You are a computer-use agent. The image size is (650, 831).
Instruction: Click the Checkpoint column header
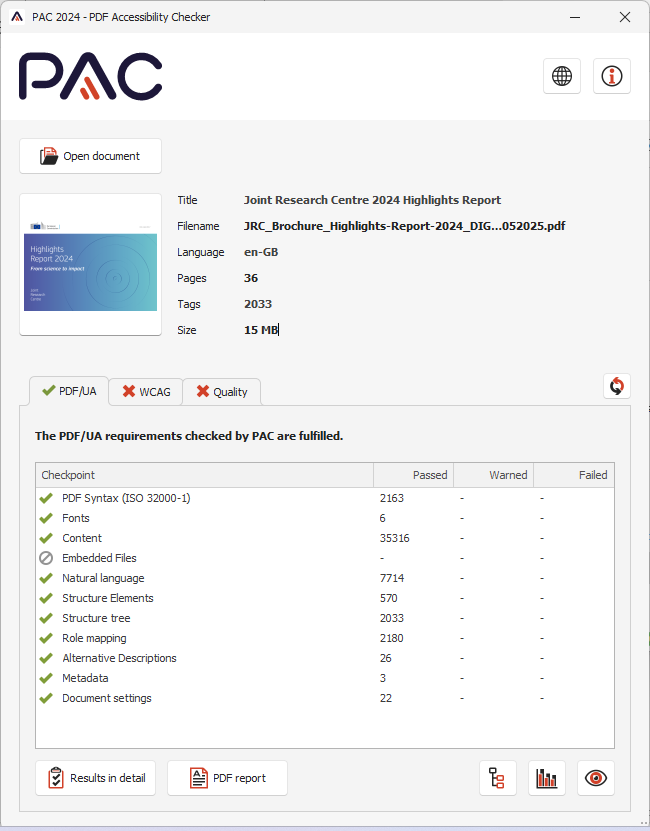tap(205, 475)
